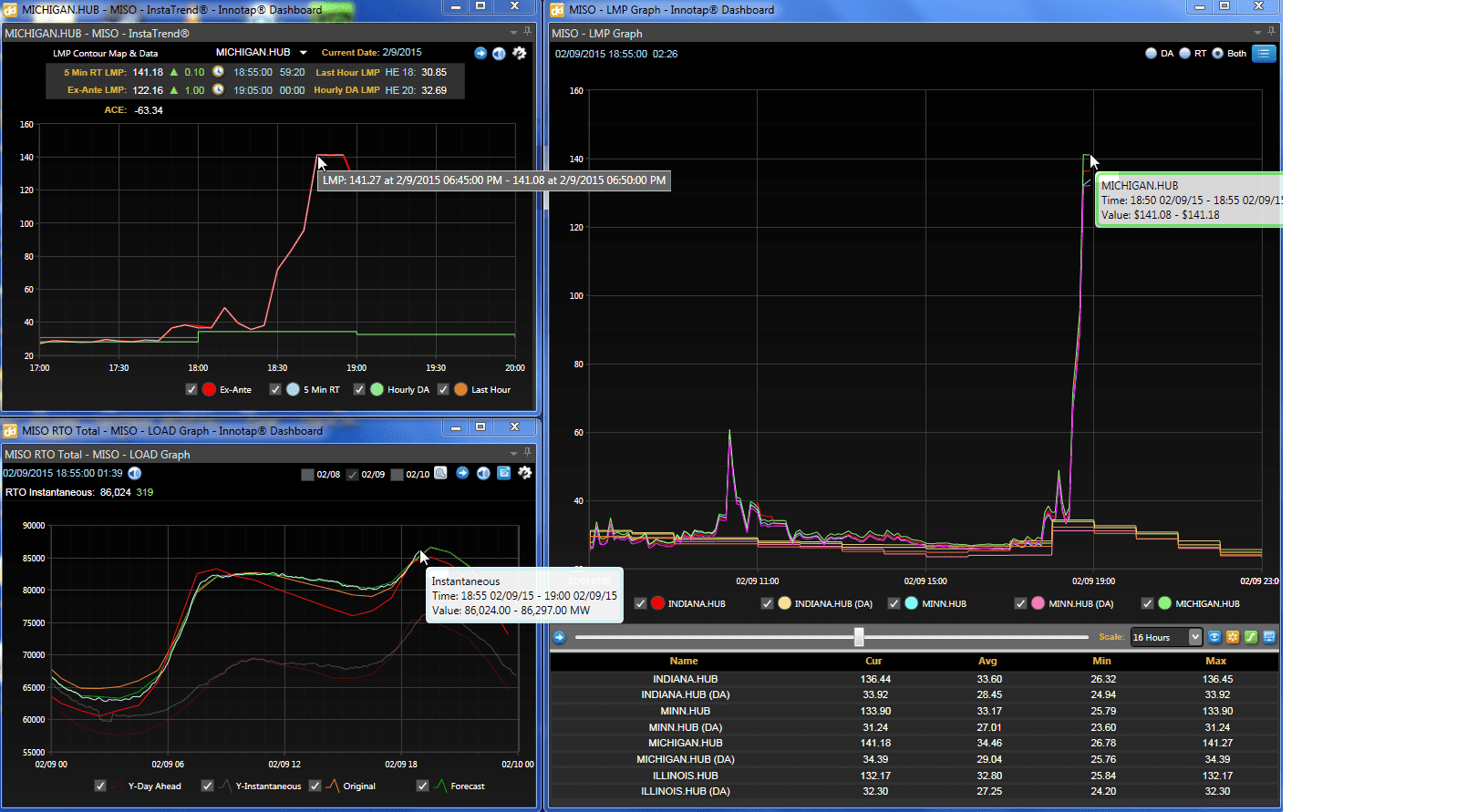The image size is (1457, 812).
Task: Toggle the INDIANA.HUB legend checkbox
Action: (x=641, y=603)
